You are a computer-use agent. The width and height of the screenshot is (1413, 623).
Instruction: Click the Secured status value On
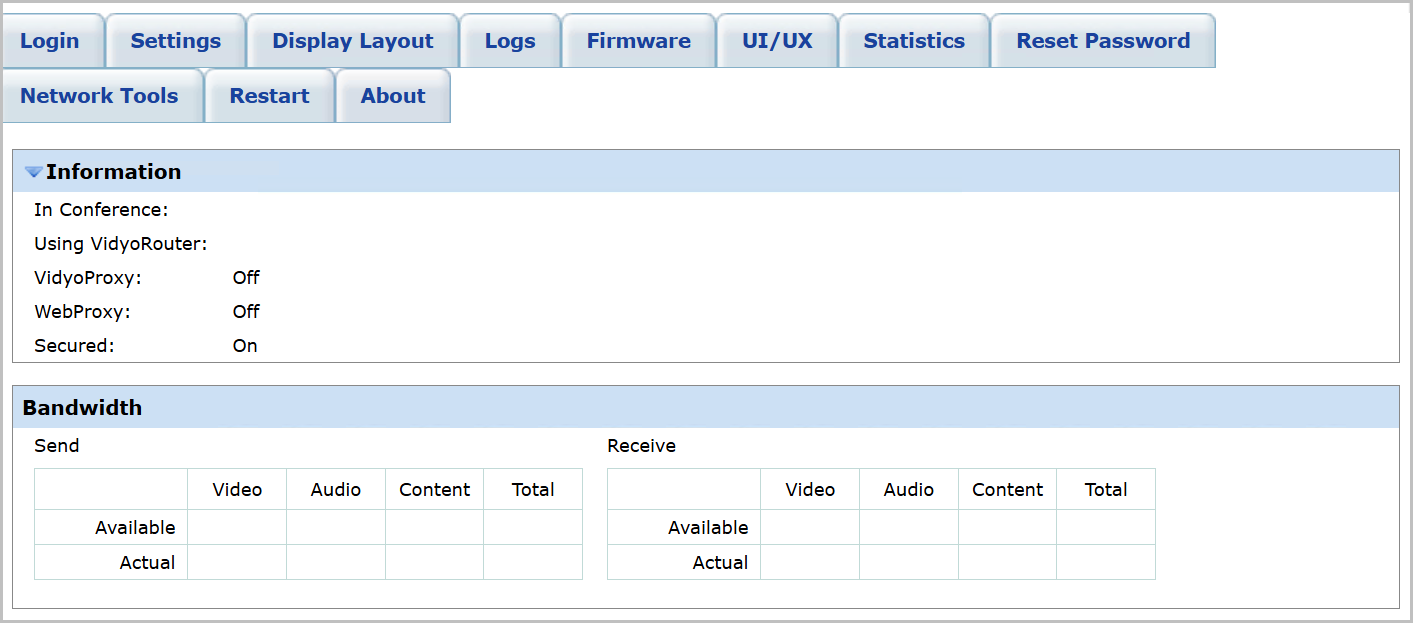[x=245, y=346]
